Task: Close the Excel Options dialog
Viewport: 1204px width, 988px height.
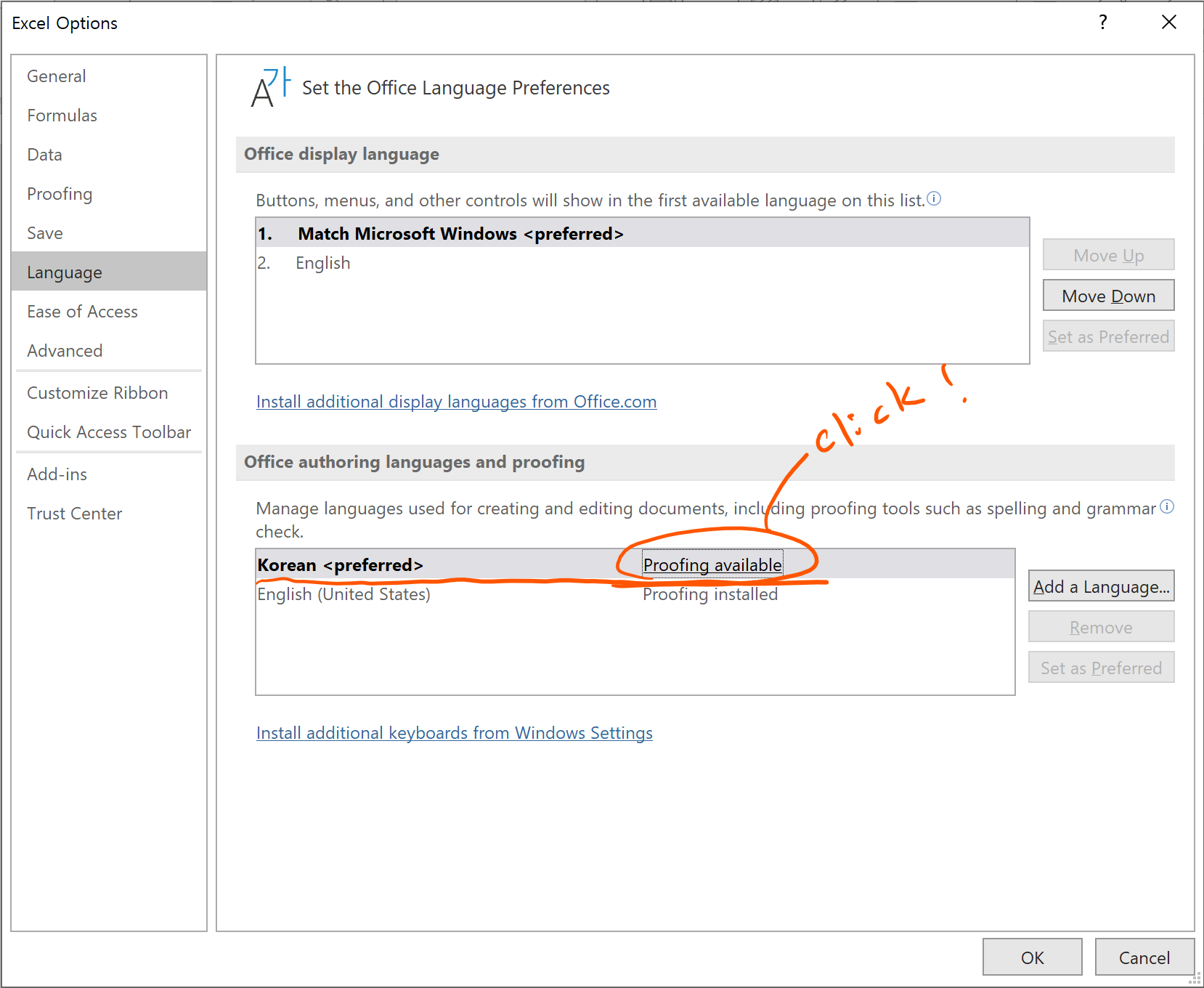Action: 1169,23
